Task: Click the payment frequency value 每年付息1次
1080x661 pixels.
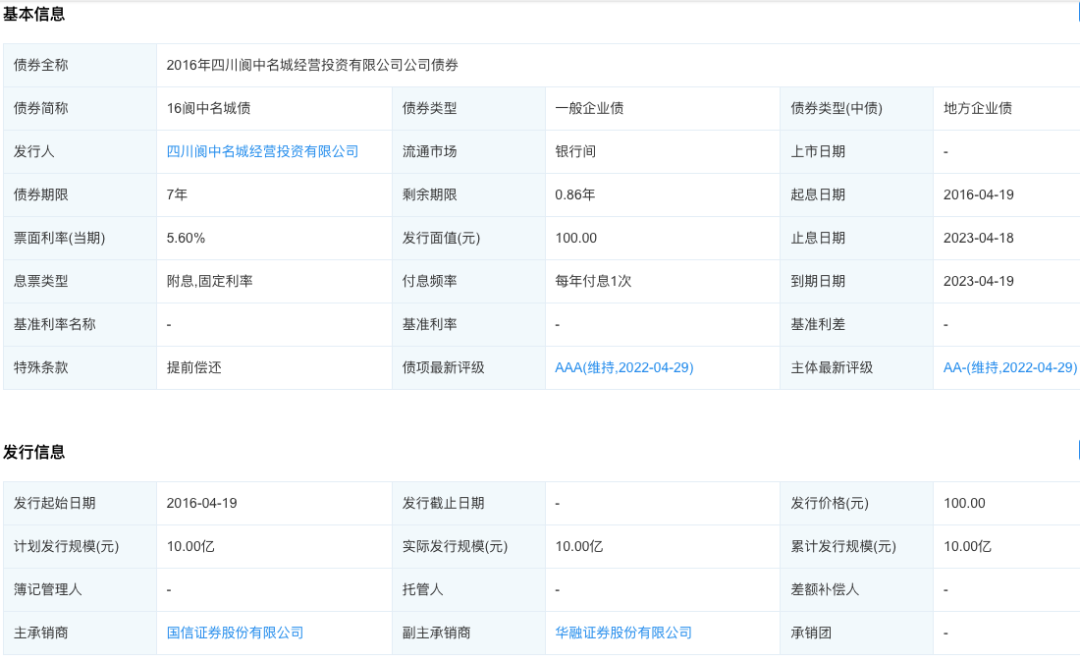Action: coord(594,281)
